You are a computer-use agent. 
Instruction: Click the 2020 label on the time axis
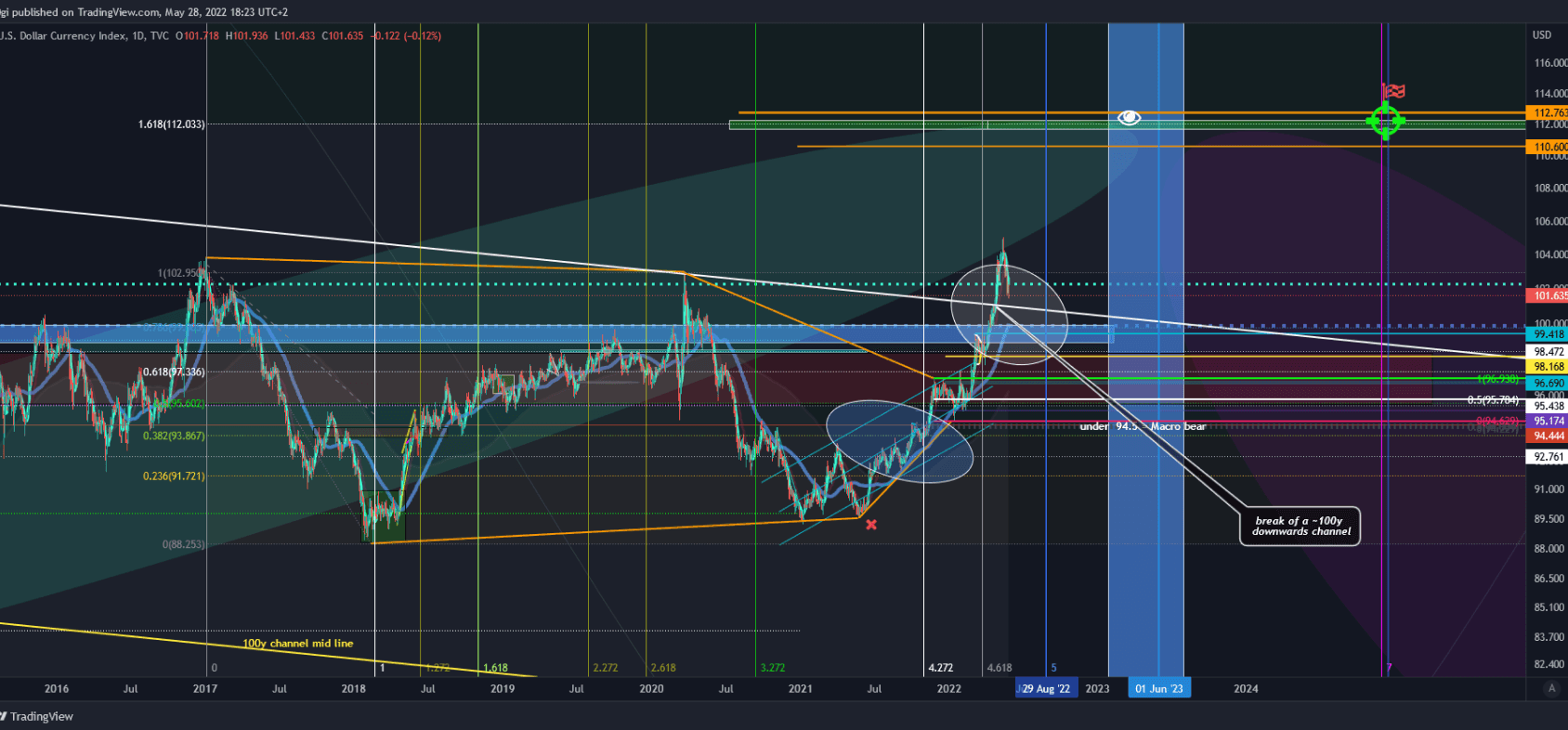[x=651, y=688]
